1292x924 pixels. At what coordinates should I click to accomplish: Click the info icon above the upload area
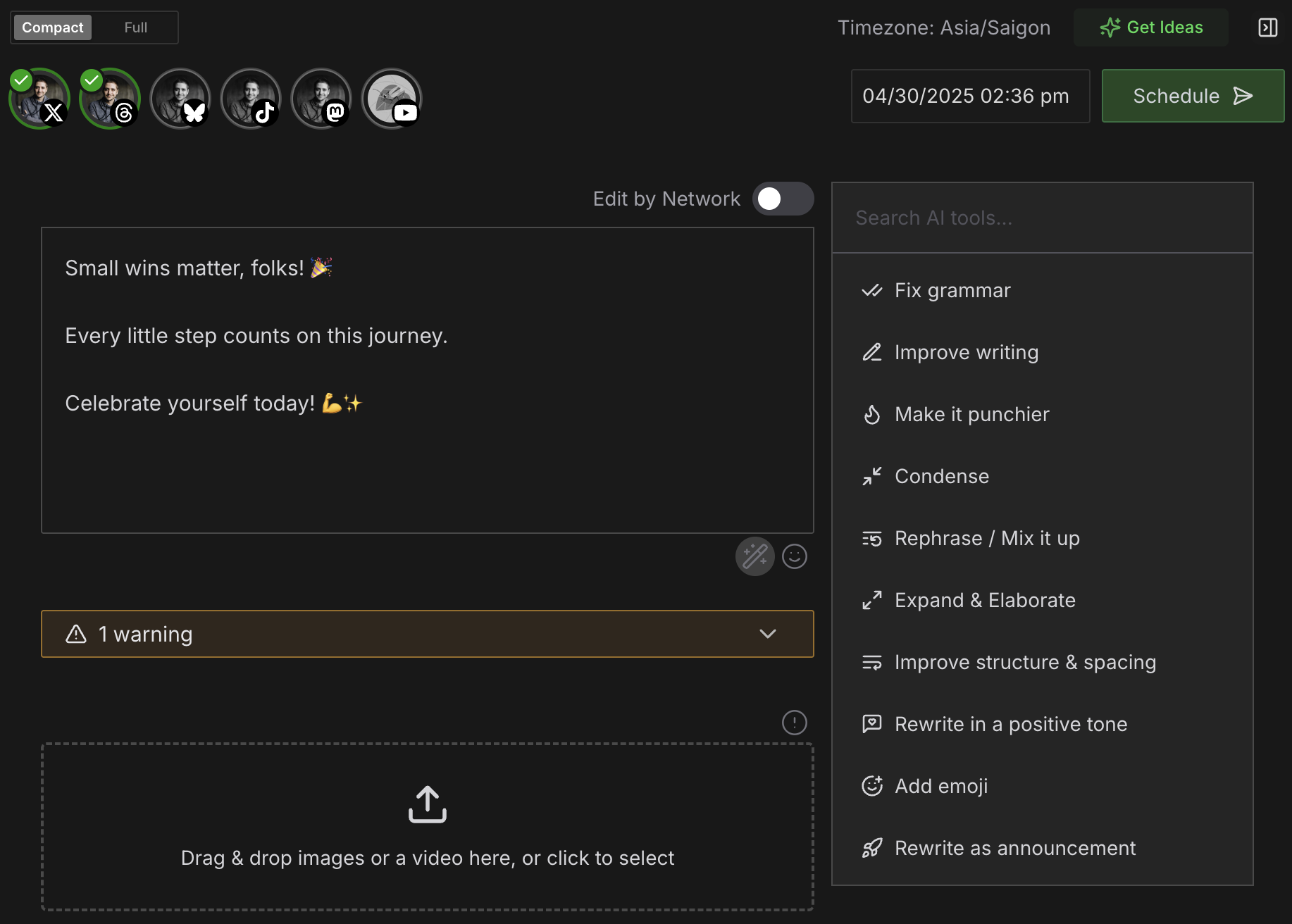pos(794,723)
